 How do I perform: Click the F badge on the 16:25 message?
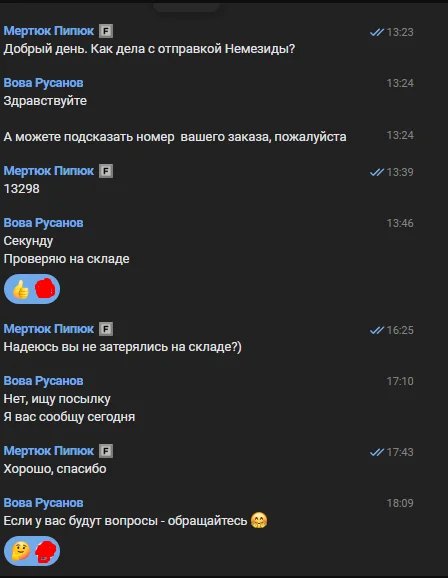click(x=106, y=329)
